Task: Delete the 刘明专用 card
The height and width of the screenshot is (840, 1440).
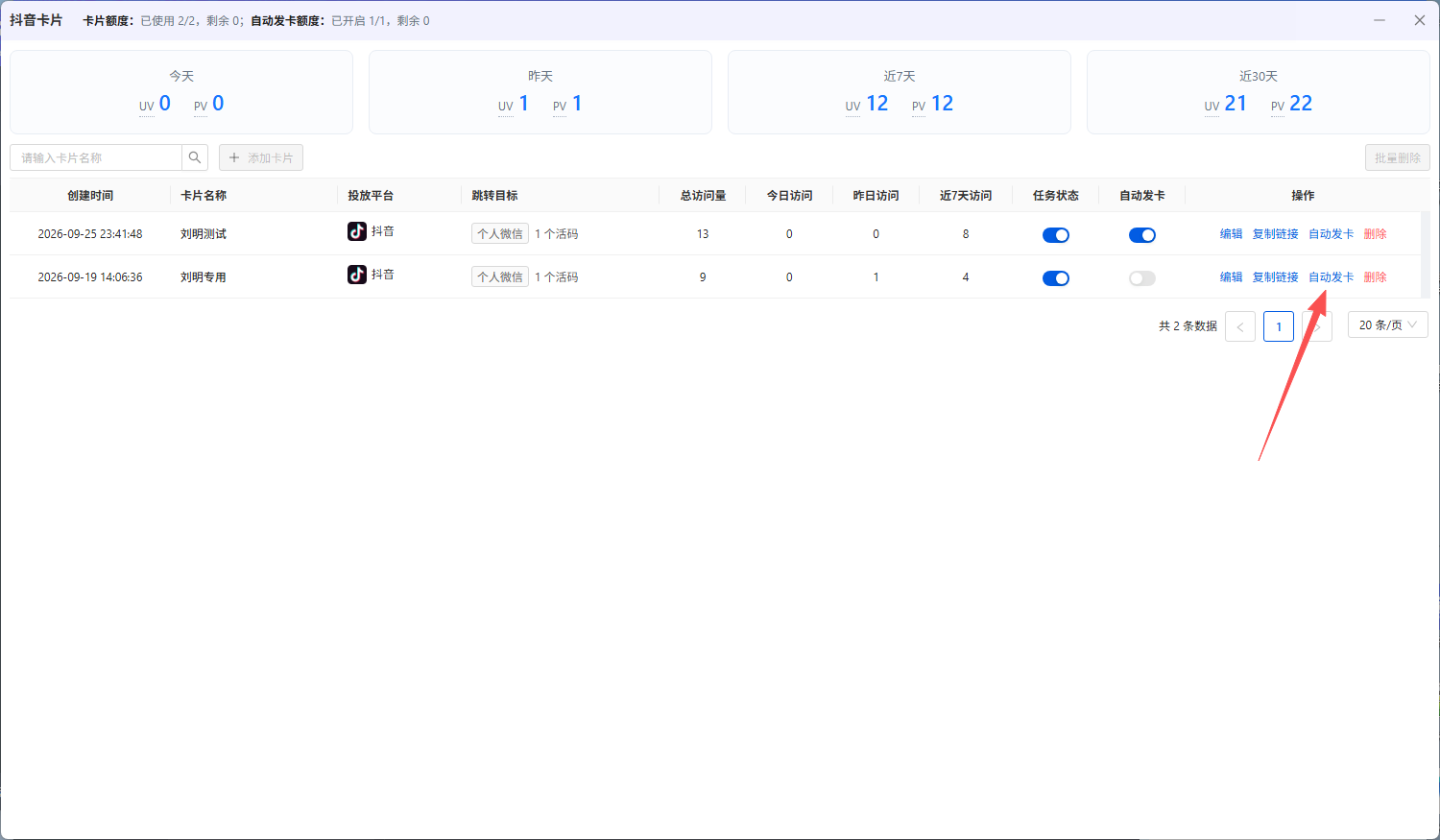Action: point(1376,277)
